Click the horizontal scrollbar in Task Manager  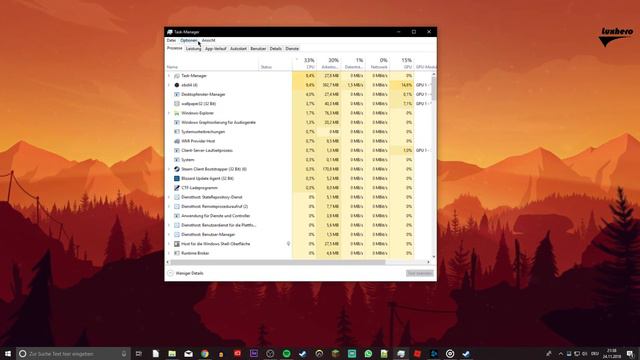[x=278, y=262]
